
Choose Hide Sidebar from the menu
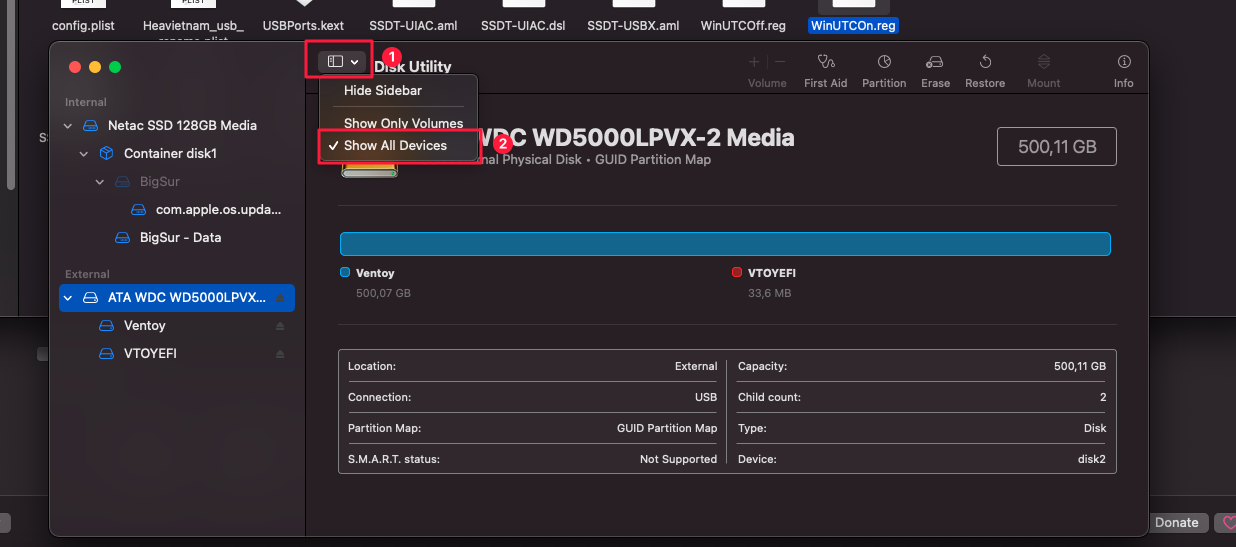tap(383, 90)
